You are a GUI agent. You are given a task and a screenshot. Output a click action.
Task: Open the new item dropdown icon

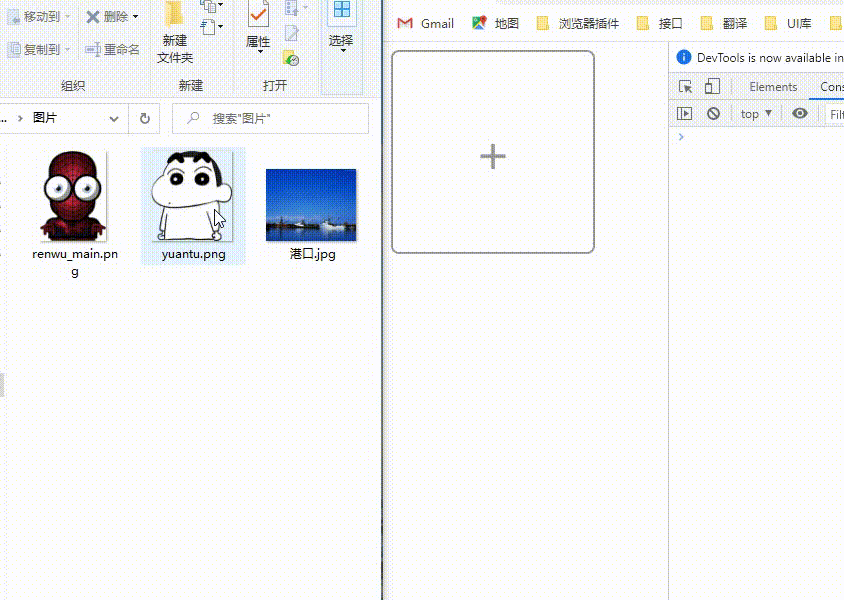pos(212,6)
